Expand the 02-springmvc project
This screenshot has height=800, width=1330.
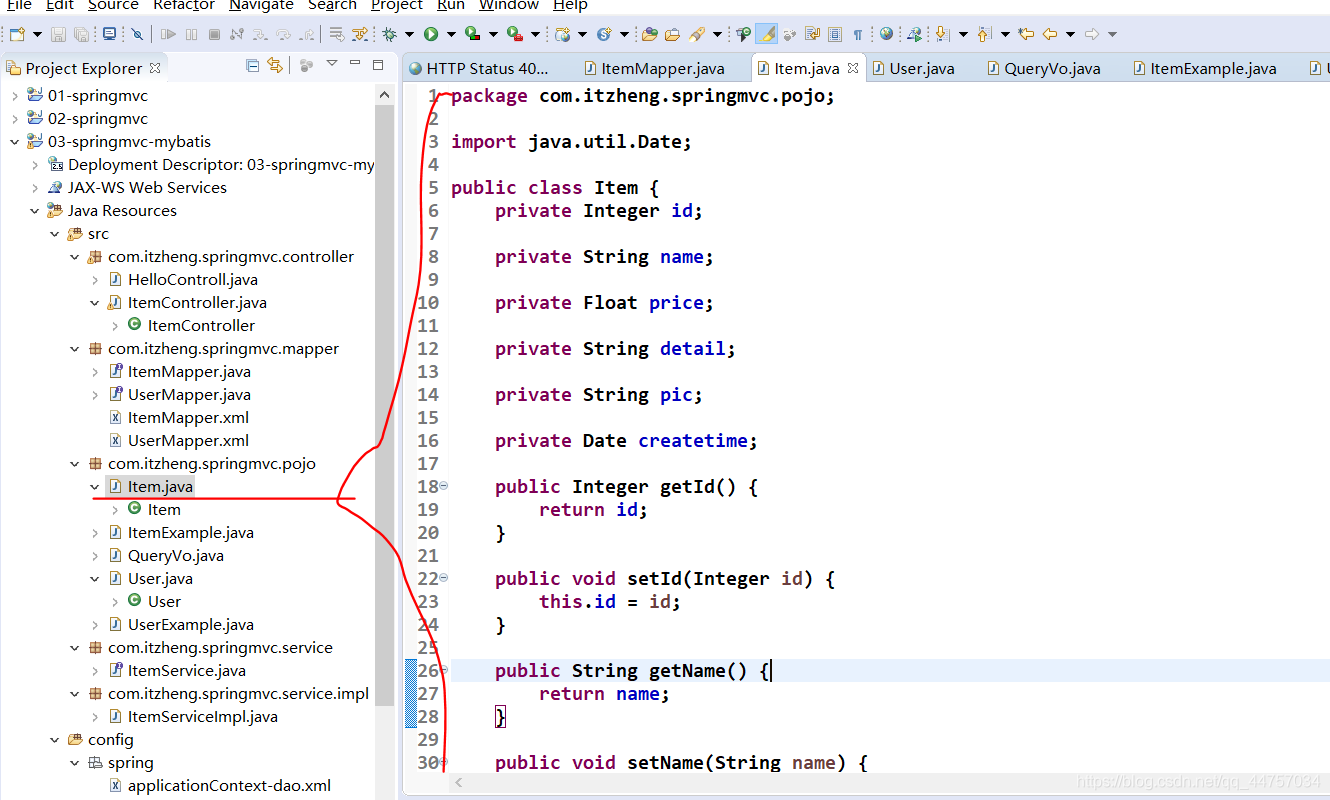14,119
